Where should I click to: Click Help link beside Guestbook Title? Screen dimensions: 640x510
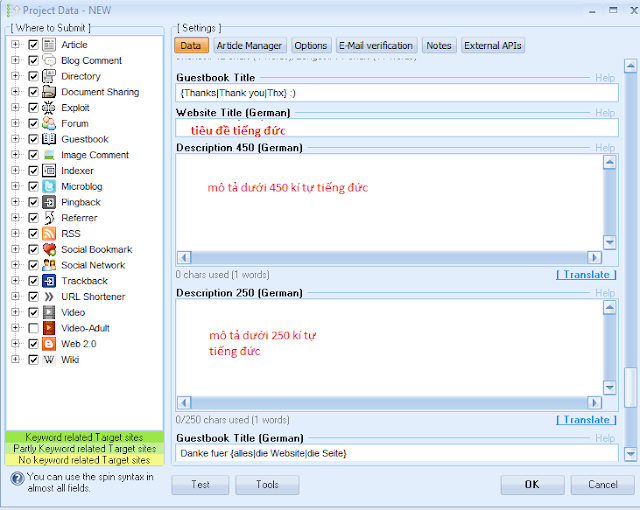(x=605, y=78)
